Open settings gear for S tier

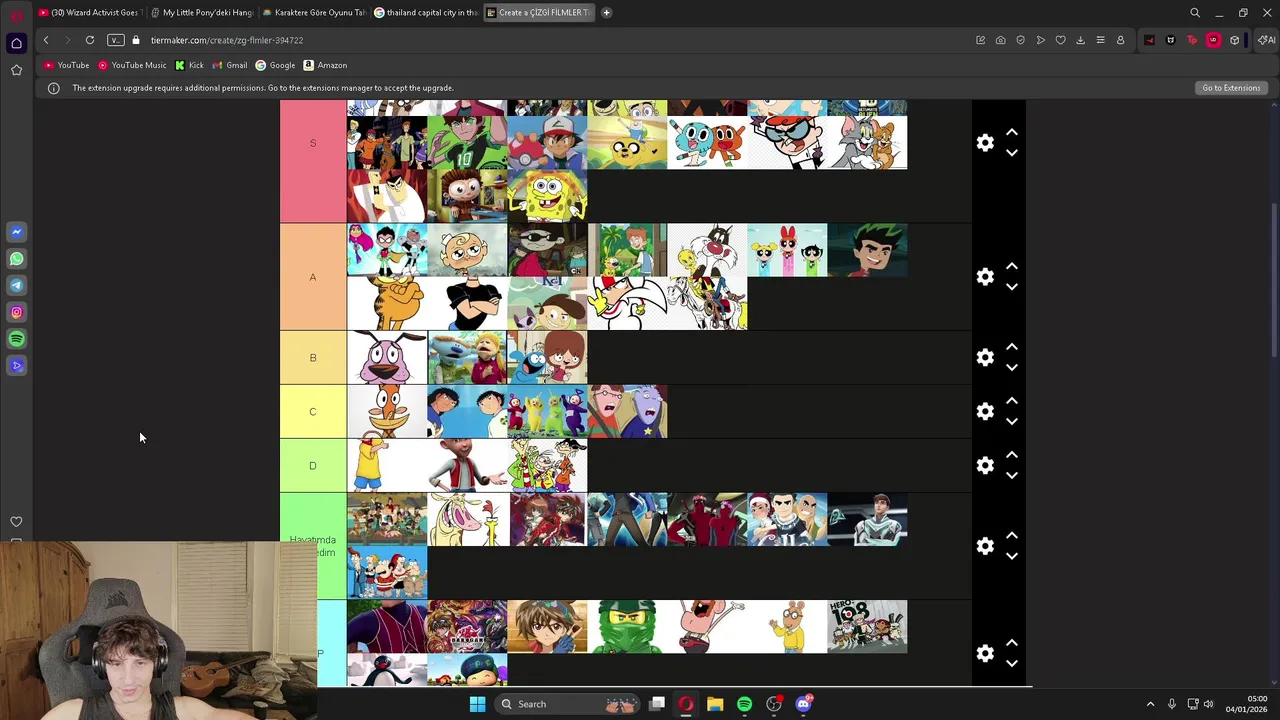coord(985,143)
